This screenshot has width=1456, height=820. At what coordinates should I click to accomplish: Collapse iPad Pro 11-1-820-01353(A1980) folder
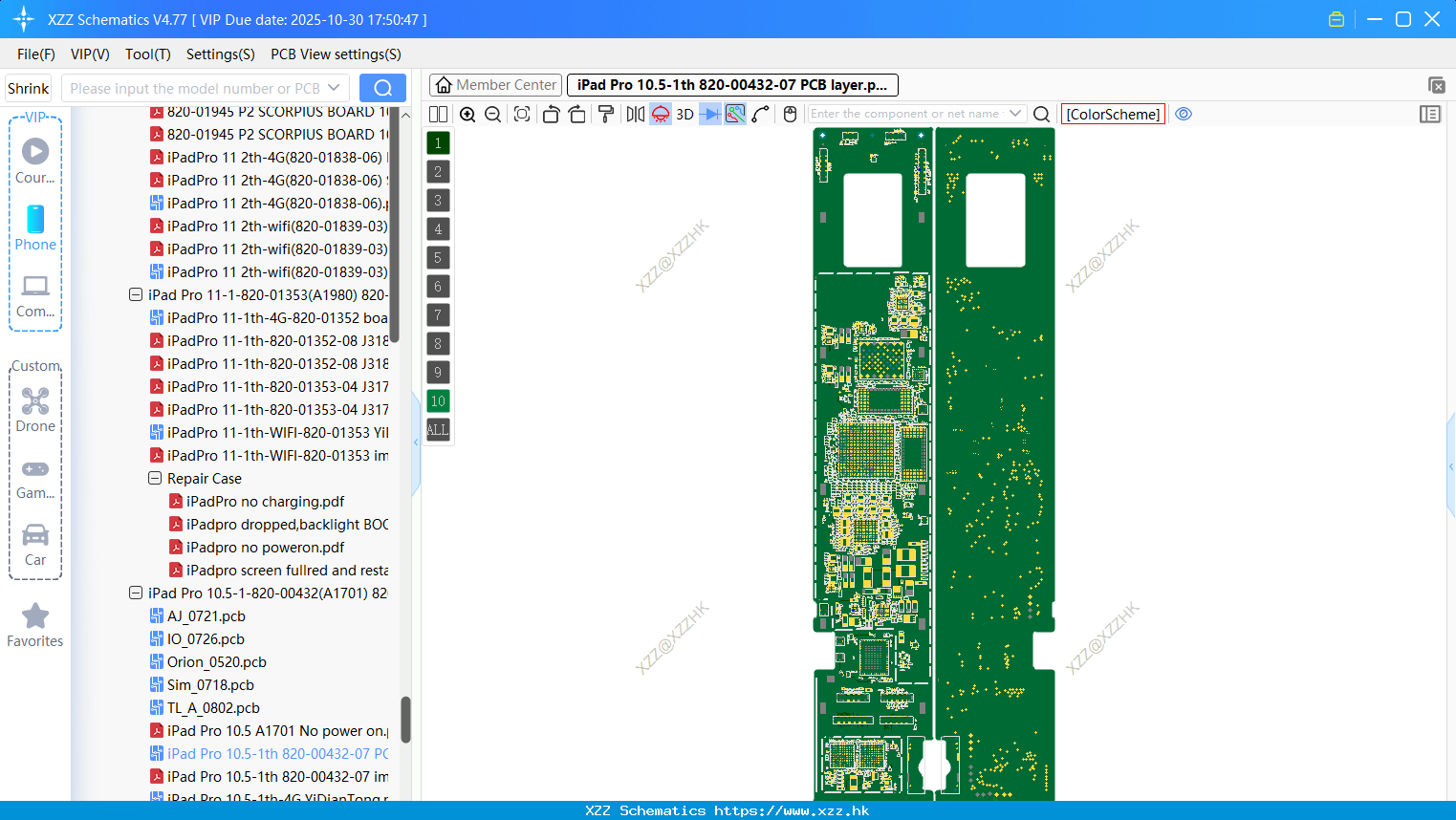tap(136, 294)
